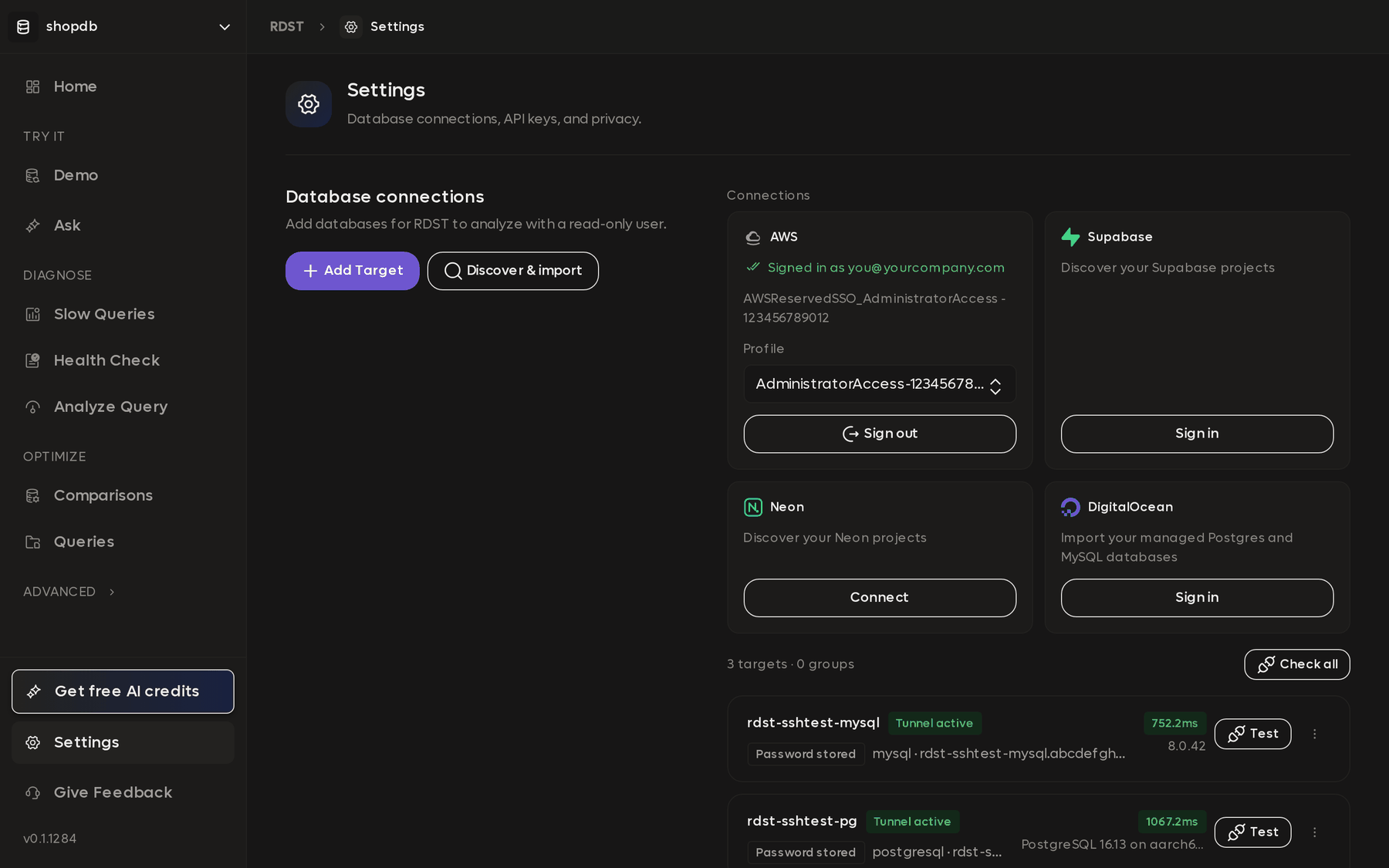Image resolution: width=1389 pixels, height=868 pixels.
Task: Click the gear icon in the breadcrumb
Action: (x=351, y=27)
